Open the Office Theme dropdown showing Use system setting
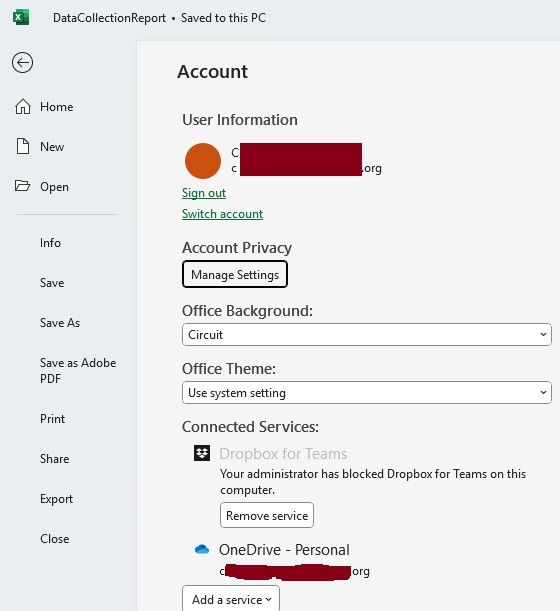560x611 pixels. tap(367, 392)
